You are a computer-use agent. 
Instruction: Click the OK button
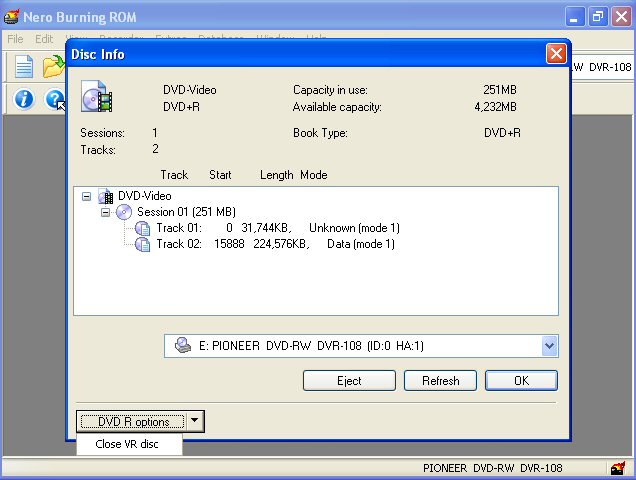[521, 381]
